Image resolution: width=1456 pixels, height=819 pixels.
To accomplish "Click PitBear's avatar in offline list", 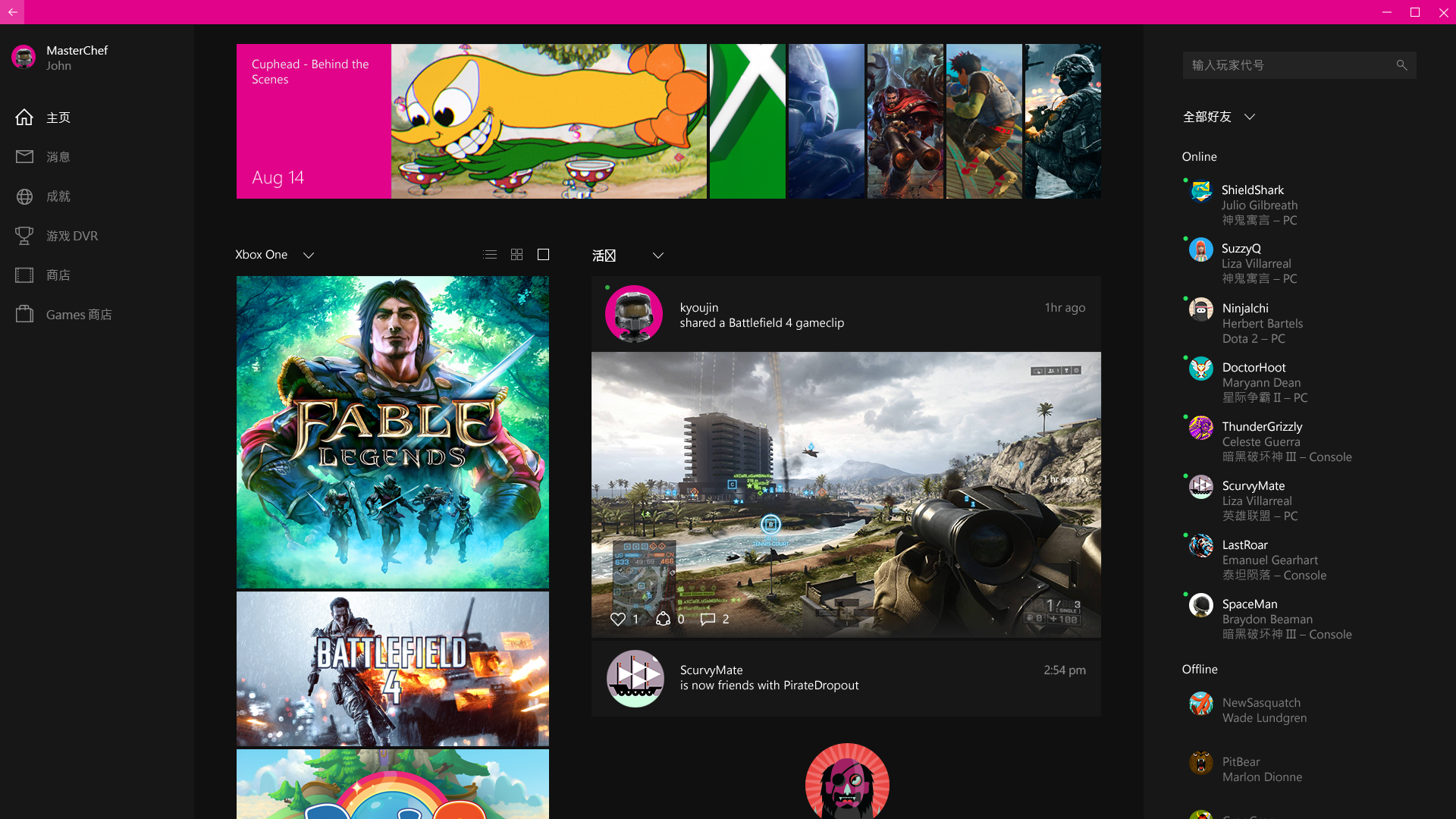I will [1201, 763].
